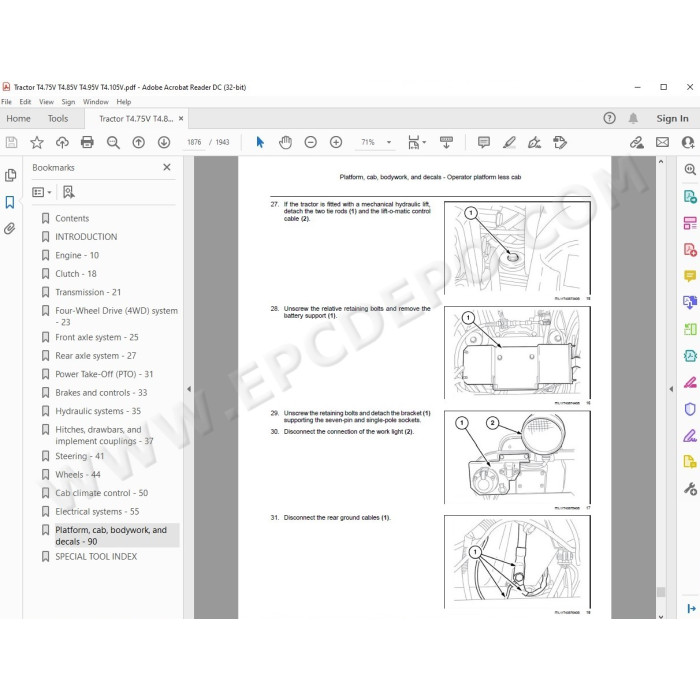
Task: Open the sign document tool
Action: pyautogui.click(x=534, y=142)
